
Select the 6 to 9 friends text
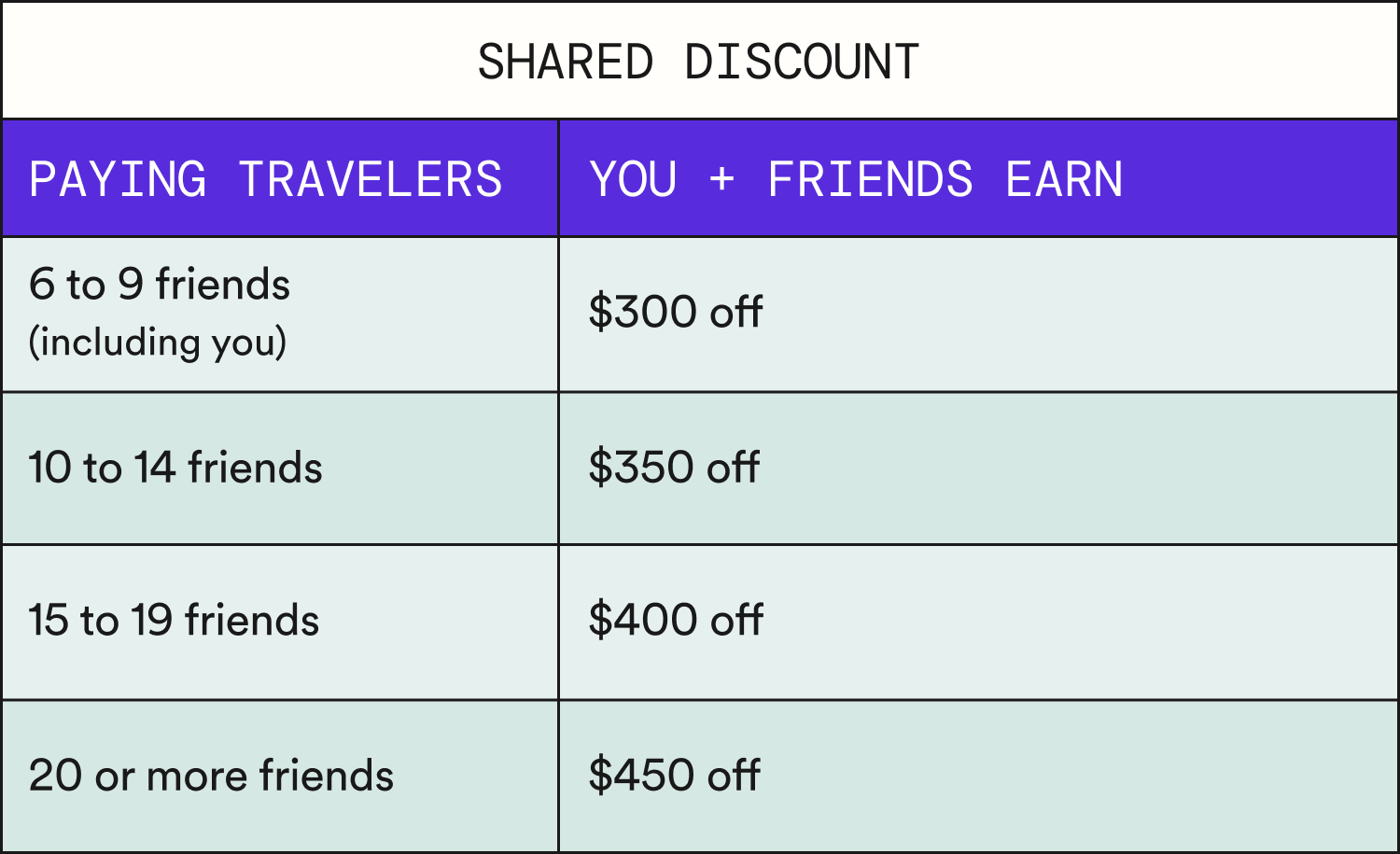click(160, 285)
